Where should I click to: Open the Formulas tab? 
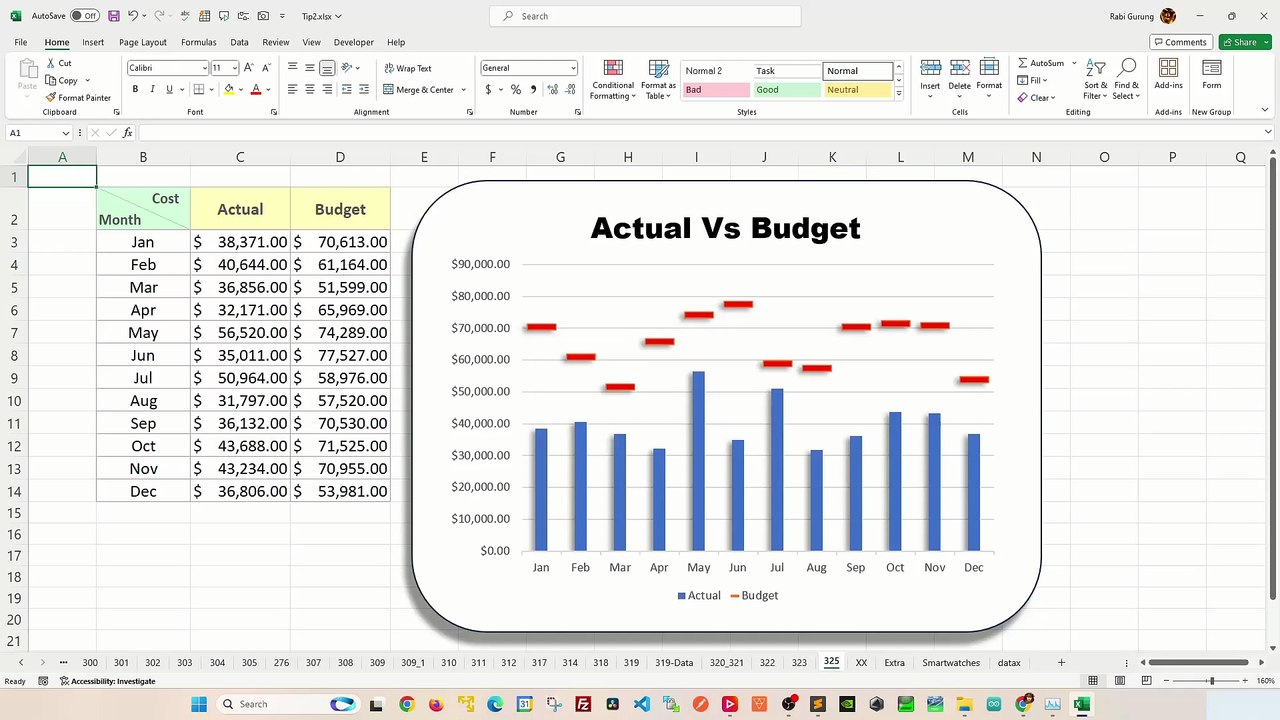pos(198,42)
